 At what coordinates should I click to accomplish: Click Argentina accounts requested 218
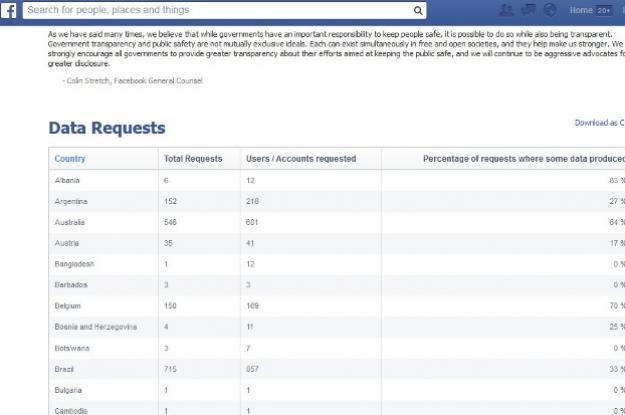pos(252,201)
